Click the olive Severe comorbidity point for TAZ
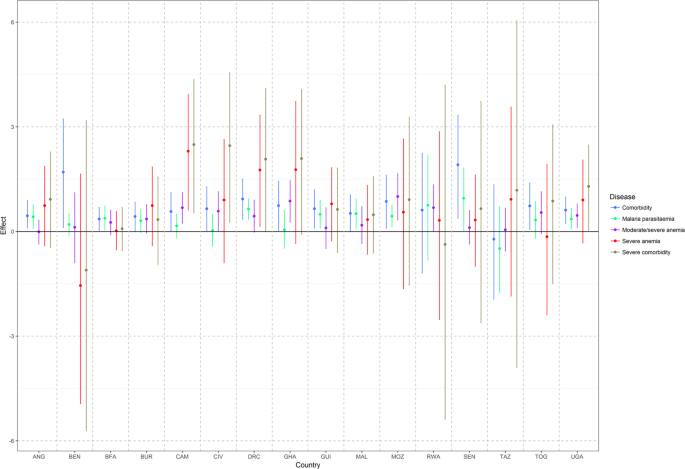The image size is (685, 469). 517,190
